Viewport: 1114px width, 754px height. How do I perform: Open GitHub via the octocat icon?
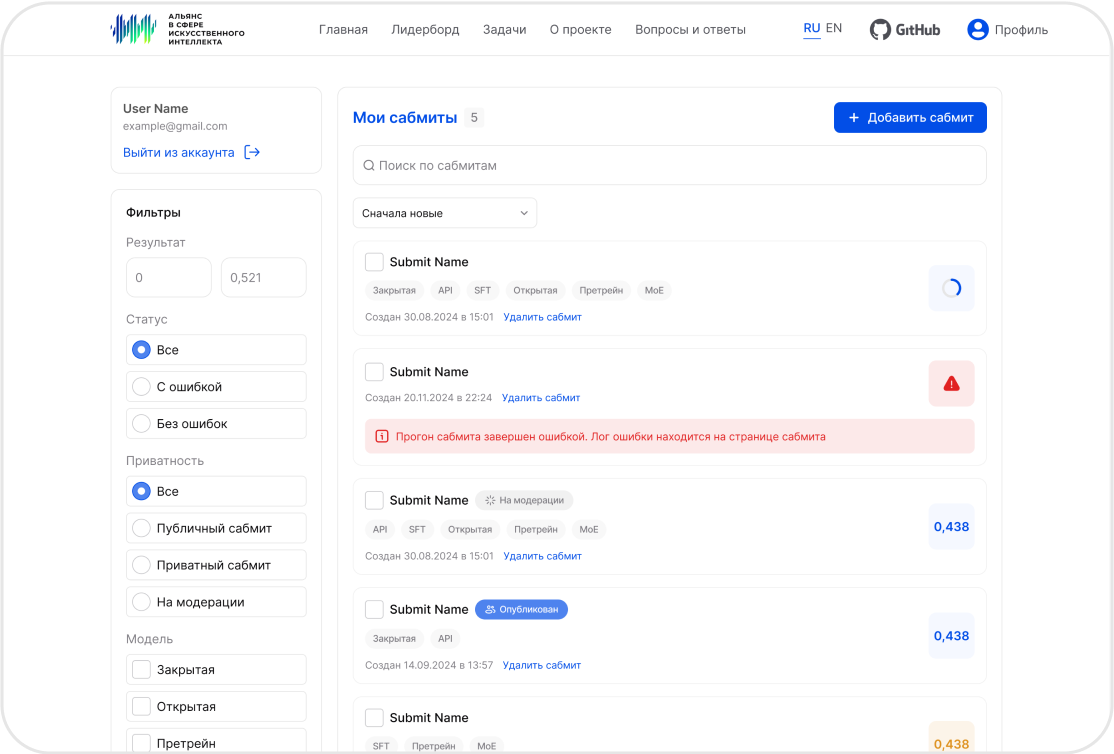(x=880, y=30)
